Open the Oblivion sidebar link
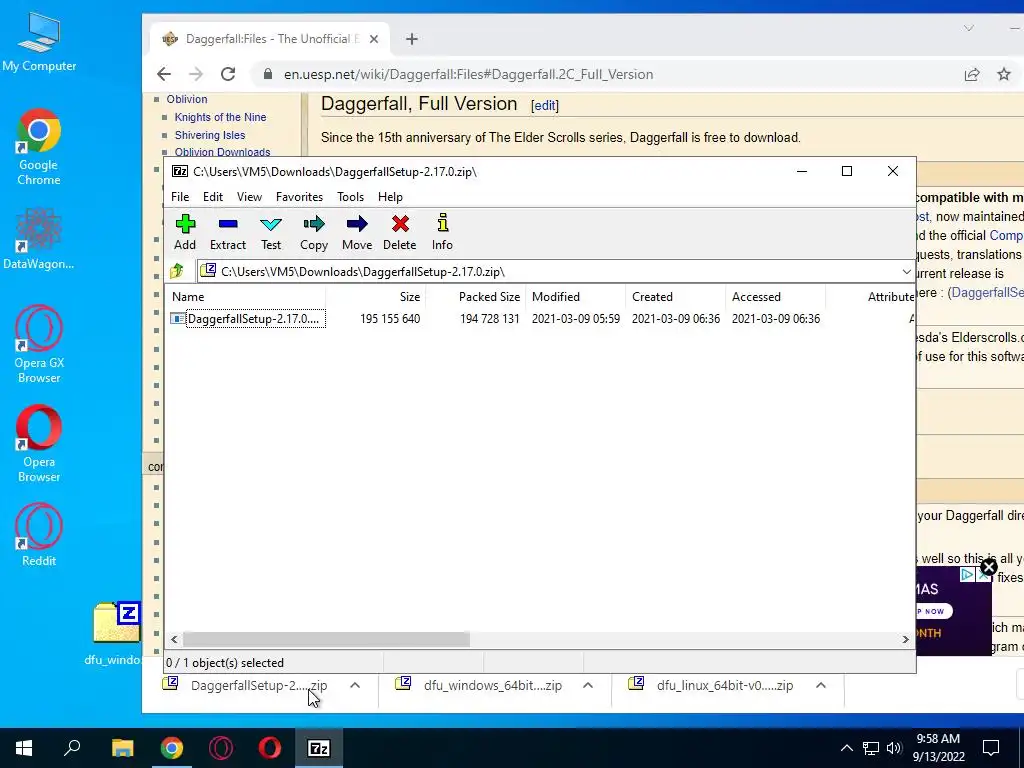The height and width of the screenshot is (768, 1024). (x=187, y=99)
